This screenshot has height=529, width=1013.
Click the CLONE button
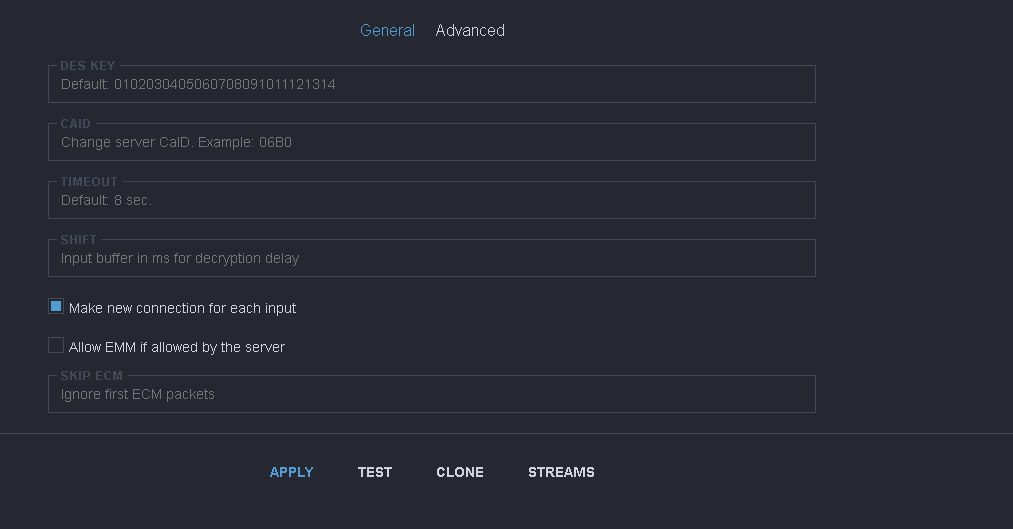[460, 472]
